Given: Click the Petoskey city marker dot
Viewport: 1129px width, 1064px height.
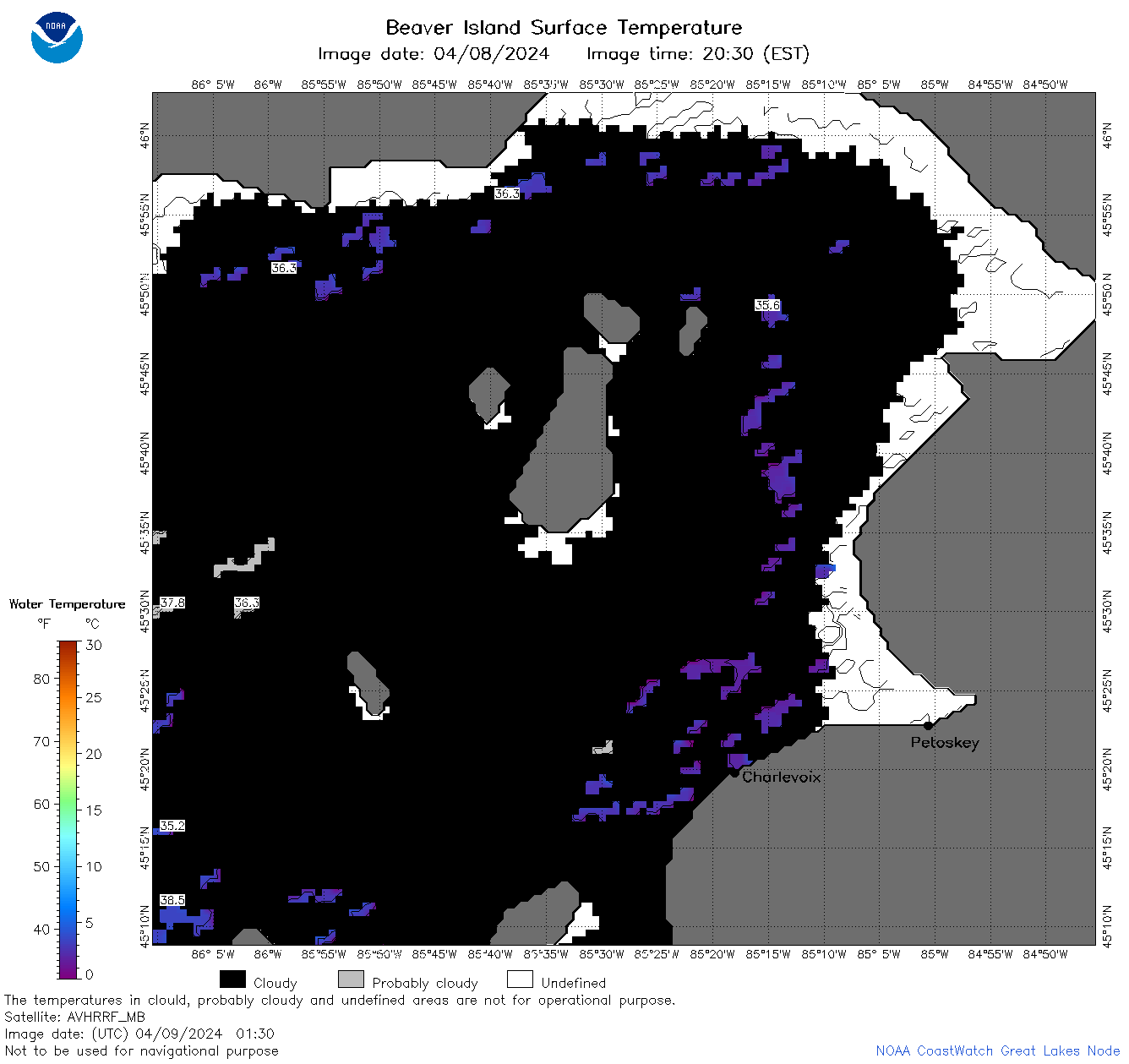Looking at the screenshot, I should [928, 725].
